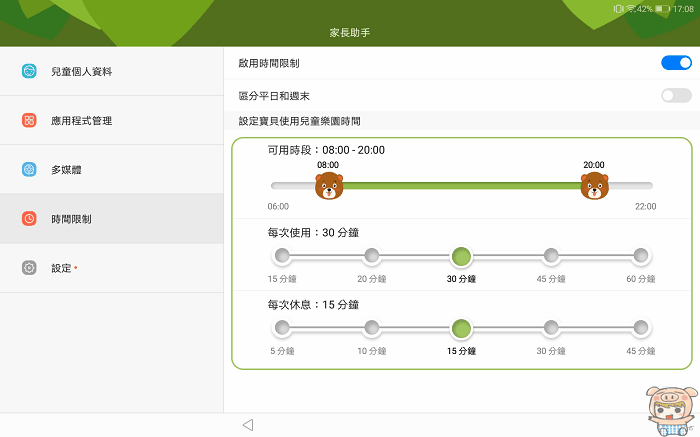
Task: Select 5 分鐘 rest duration point
Action: coord(282,328)
